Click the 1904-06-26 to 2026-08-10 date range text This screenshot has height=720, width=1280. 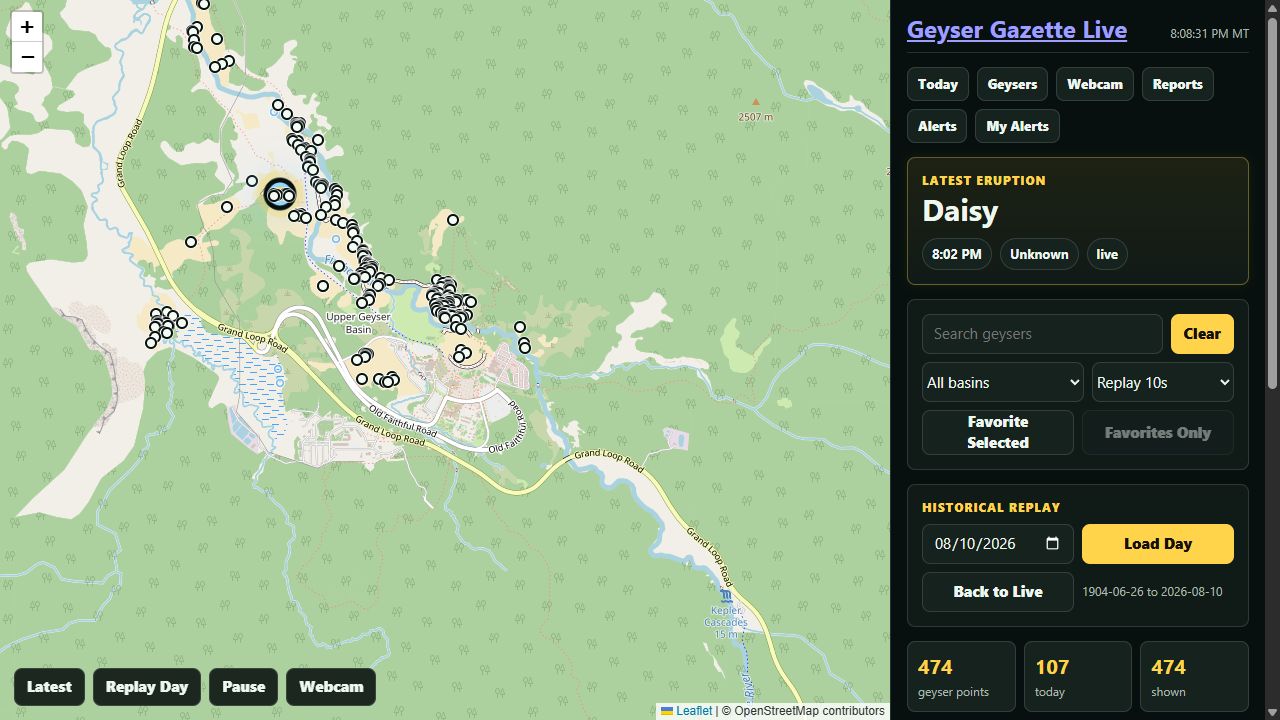coord(1152,592)
